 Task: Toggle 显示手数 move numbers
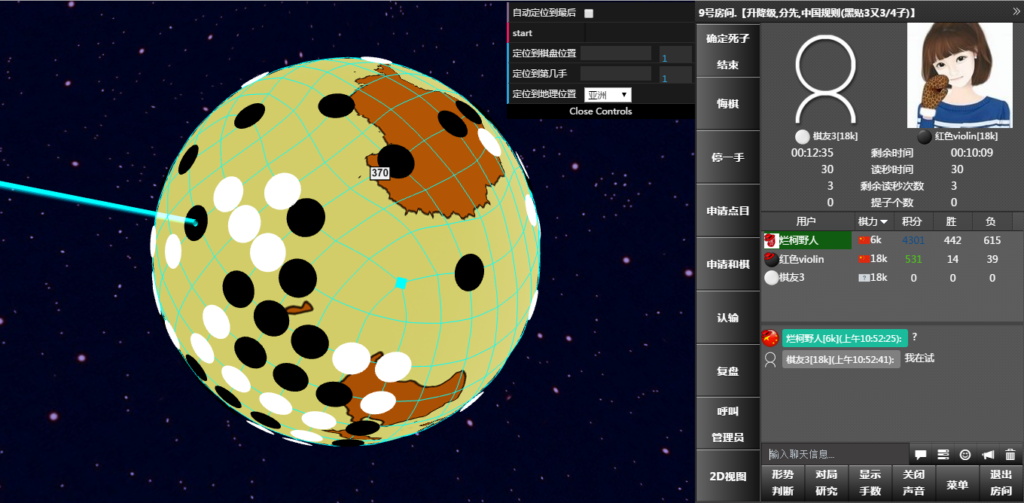[870, 482]
